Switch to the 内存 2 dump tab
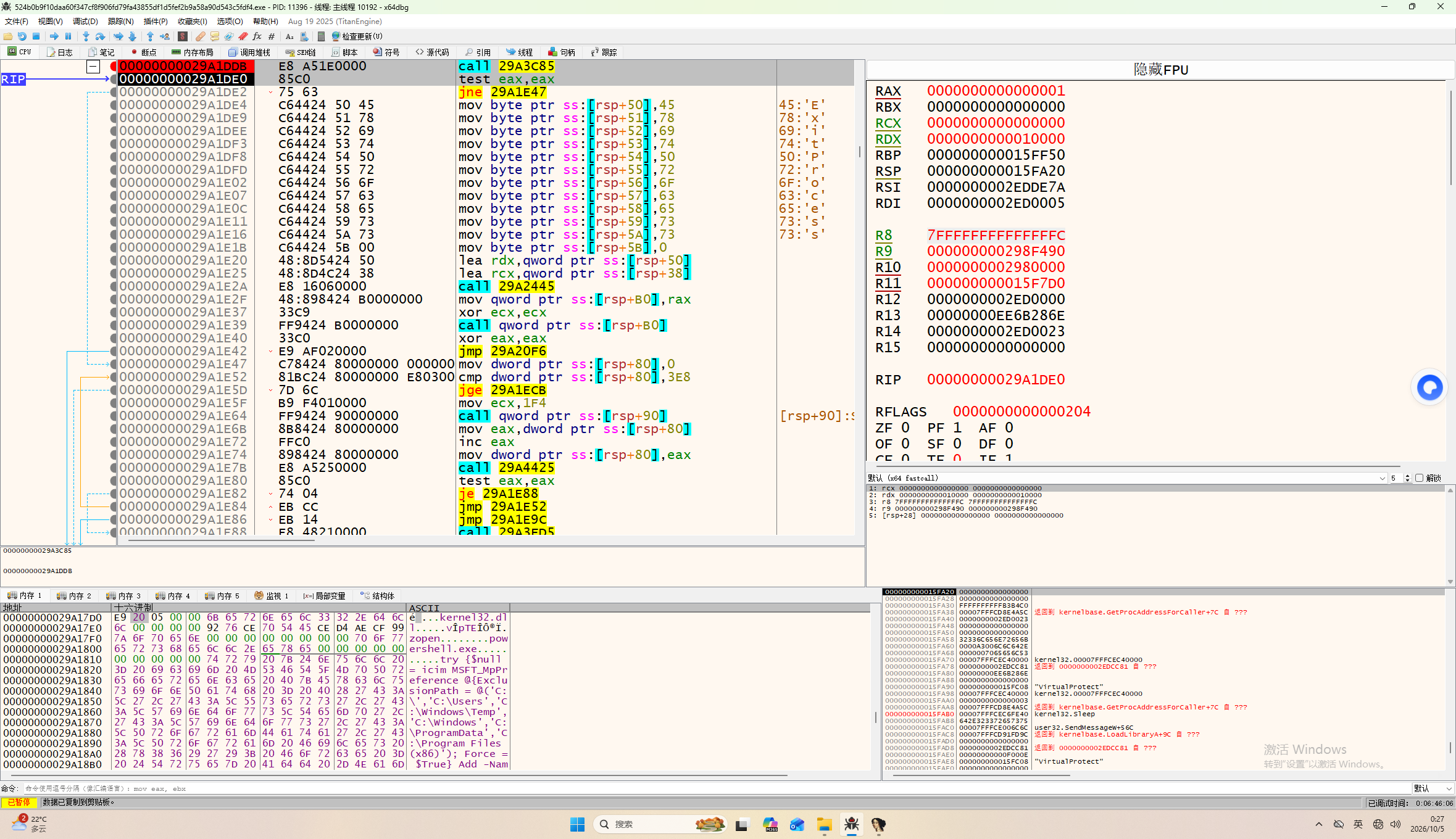Image resolution: width=1456 pixels, height=839 pixels. pos(74,596)
